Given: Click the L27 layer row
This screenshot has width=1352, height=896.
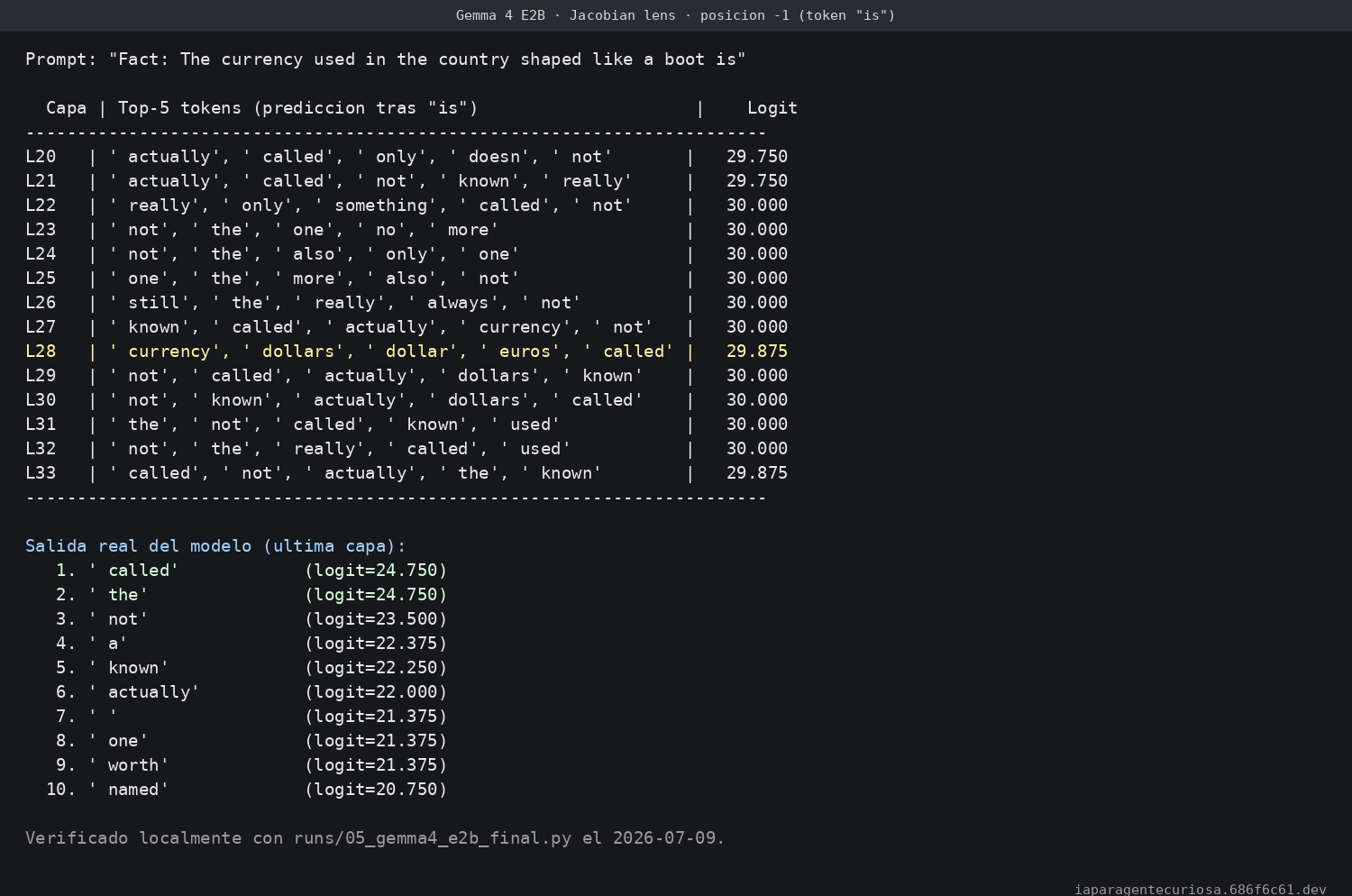Looking at the screenshot, I should click(x=407, y=327).
